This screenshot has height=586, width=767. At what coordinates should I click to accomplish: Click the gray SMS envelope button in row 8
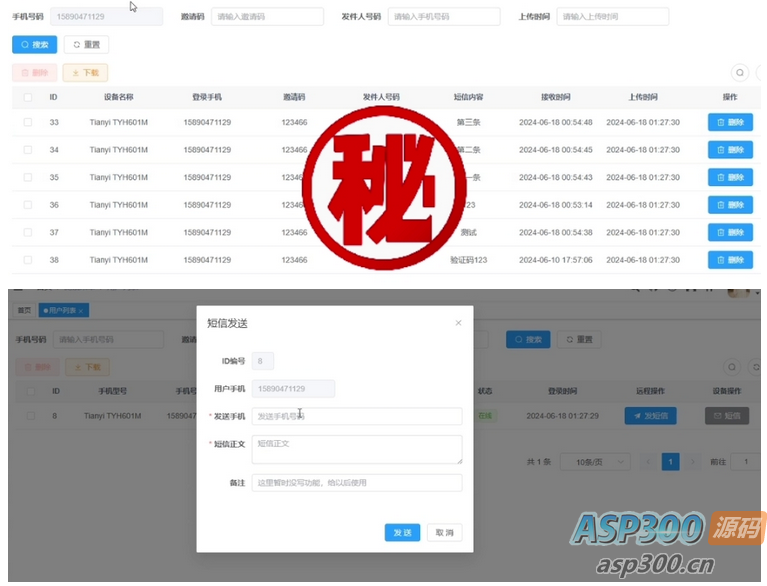point(726,416)
